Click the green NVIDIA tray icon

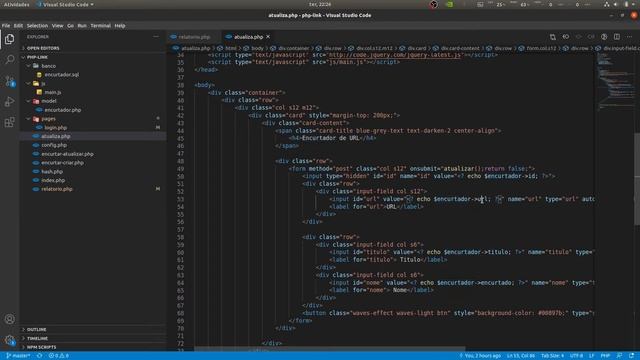pos(449,4)
